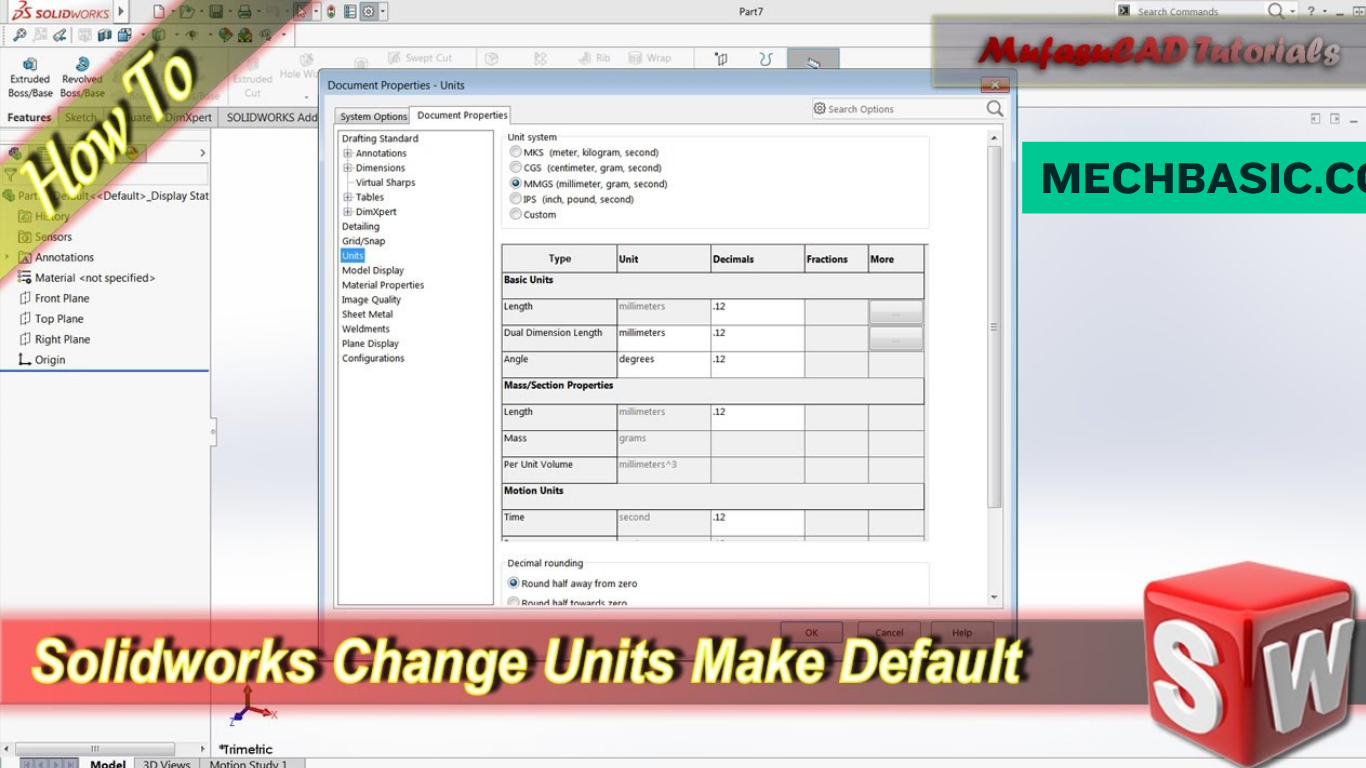Select the MKS unit system radio

(x=516, y=152)
